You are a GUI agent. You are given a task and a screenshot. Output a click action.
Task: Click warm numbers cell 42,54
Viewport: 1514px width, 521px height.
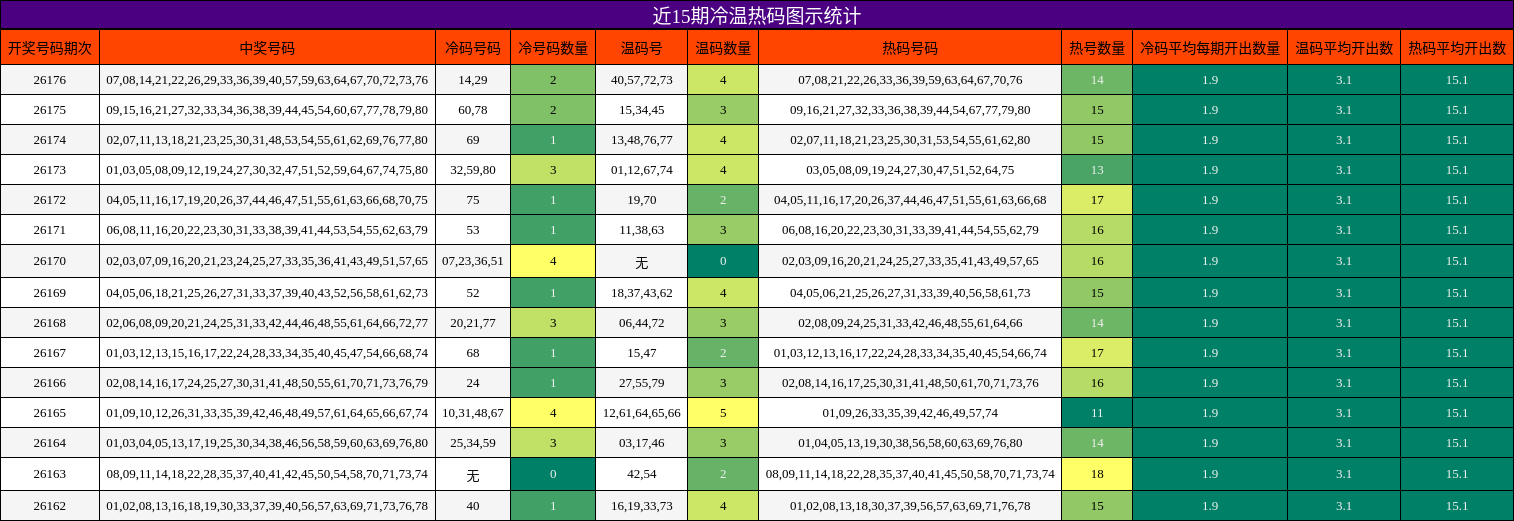[641, 474]
